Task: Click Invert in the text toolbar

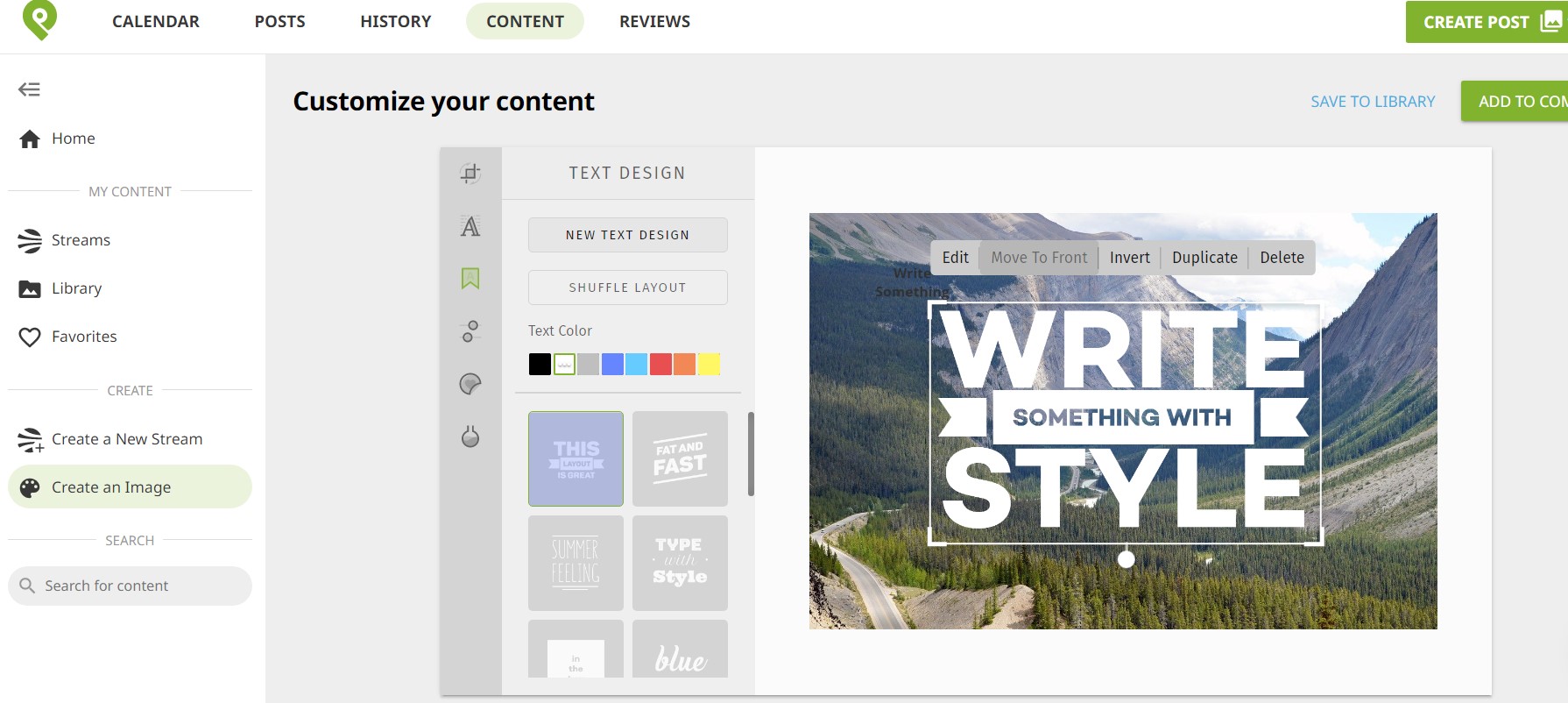Action: click(x=1129, y=258)
